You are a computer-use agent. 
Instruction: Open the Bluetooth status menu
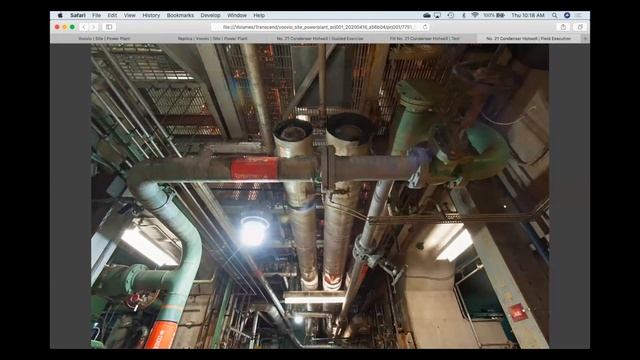(x=463, y=15)
